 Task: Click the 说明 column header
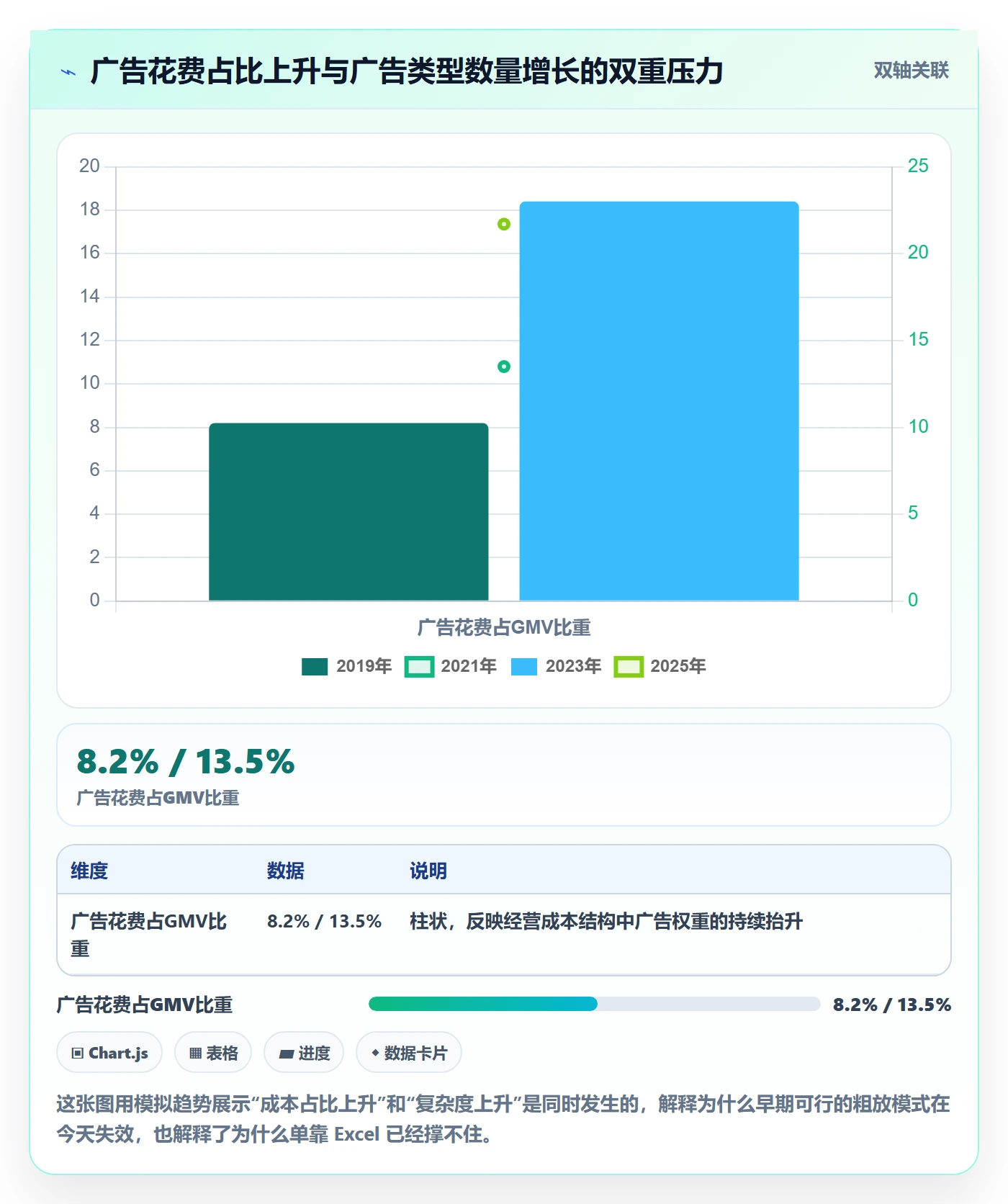coord(428,871)
